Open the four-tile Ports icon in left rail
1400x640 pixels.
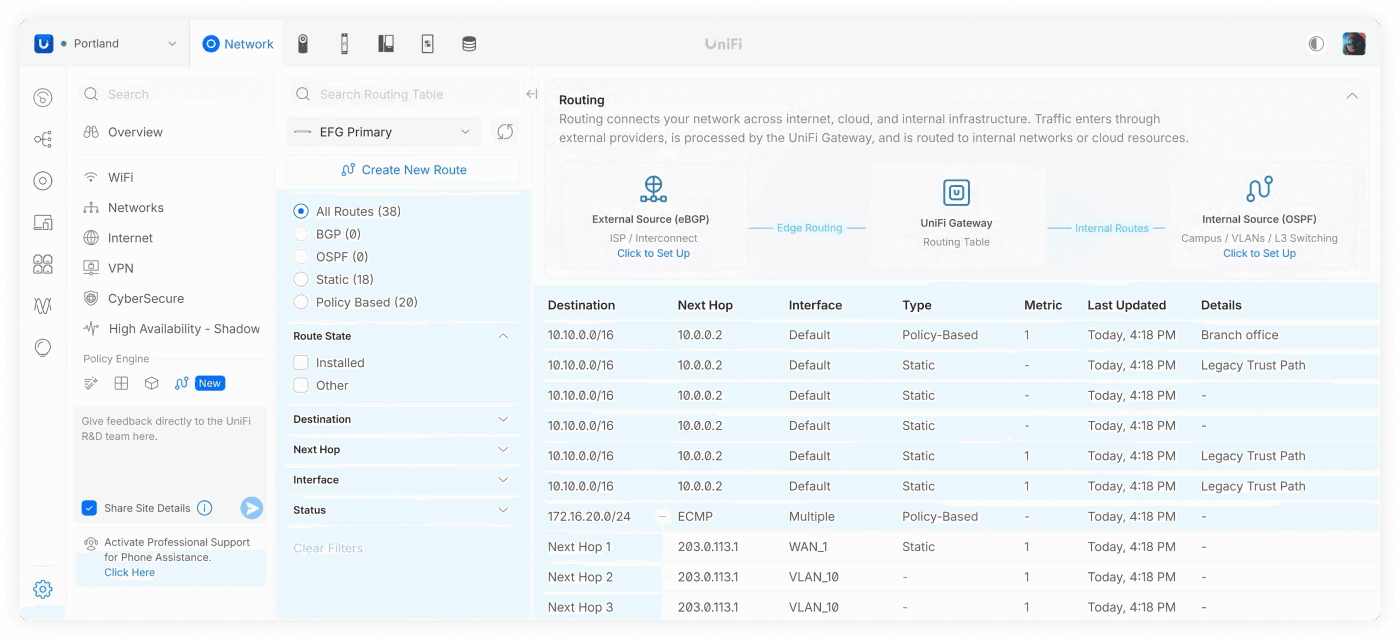(x=43, y=264)
